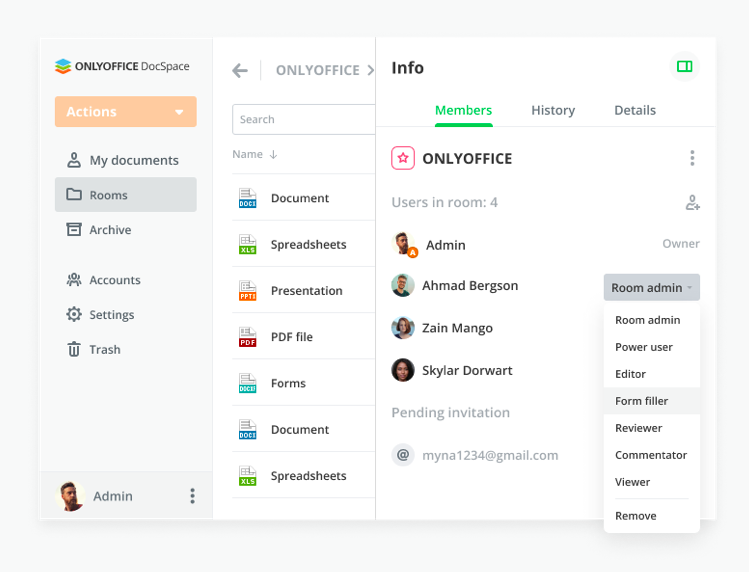Select Rooms in the sidebar
Image resolution: width=749 pixels, height=572 pixels.
pos(126,194)
